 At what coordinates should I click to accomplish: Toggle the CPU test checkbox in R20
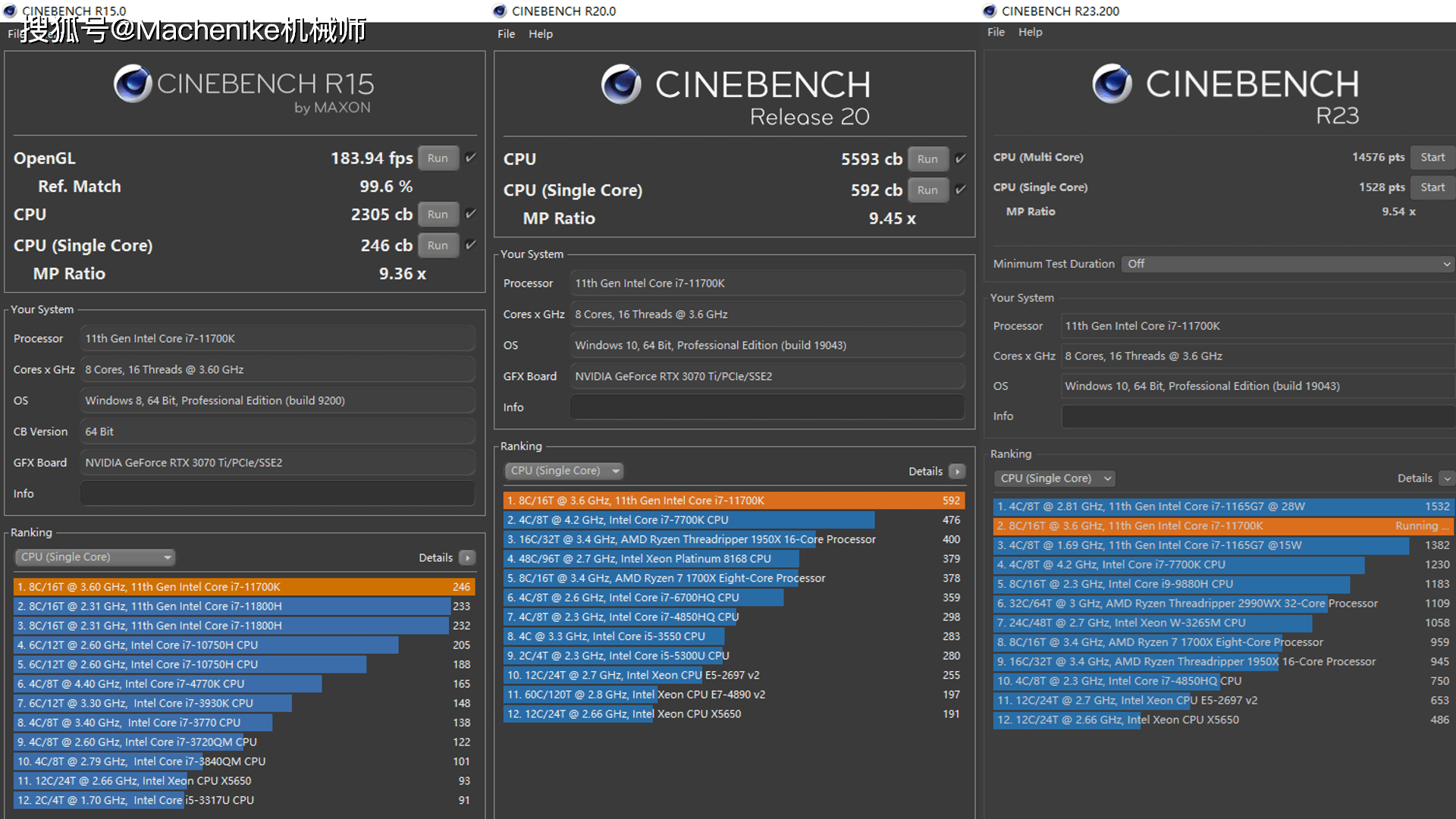point(961,158)
